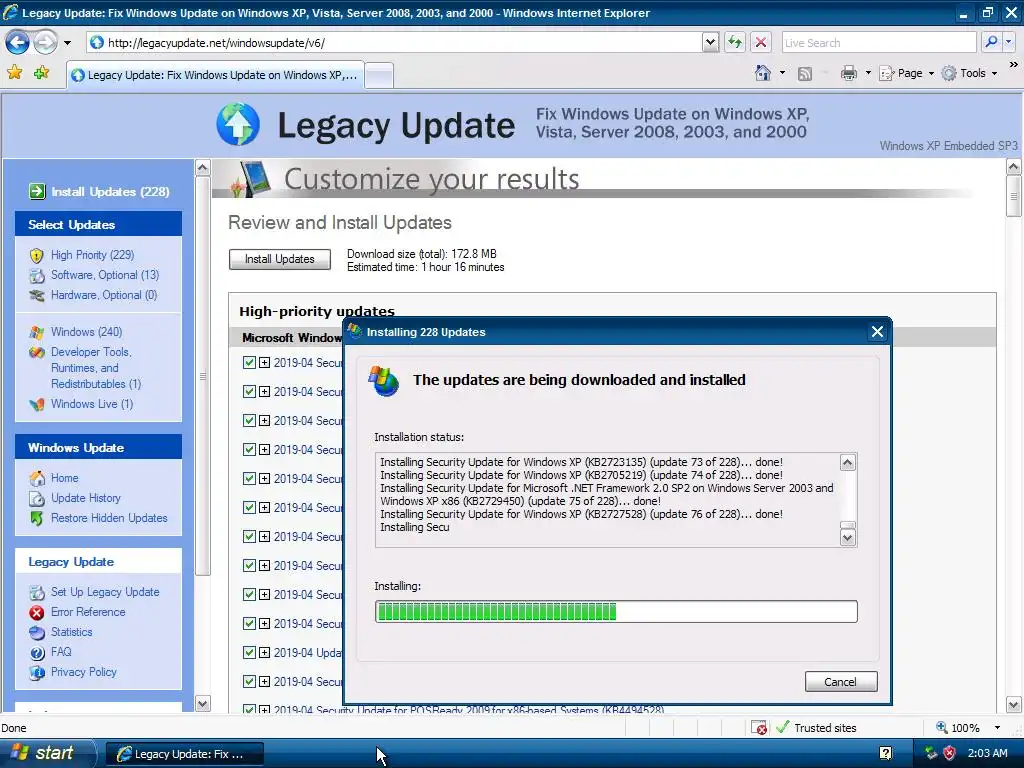This screenshot has width=1024, height=768.
Task: Uncheck the first 2019-04 Security update checkbox
Action: pos(249,362)
